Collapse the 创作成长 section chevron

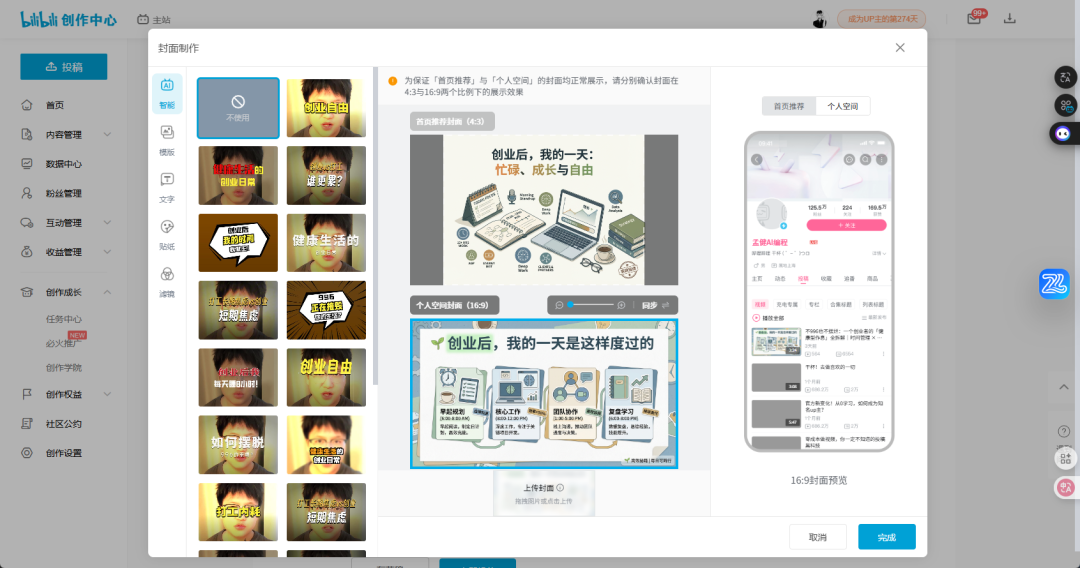tap(107, 293)
